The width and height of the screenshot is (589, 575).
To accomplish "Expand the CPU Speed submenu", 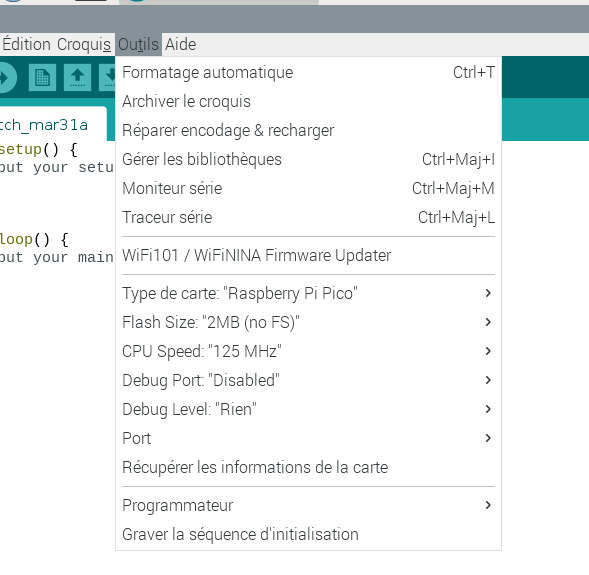I will [308, 351].
